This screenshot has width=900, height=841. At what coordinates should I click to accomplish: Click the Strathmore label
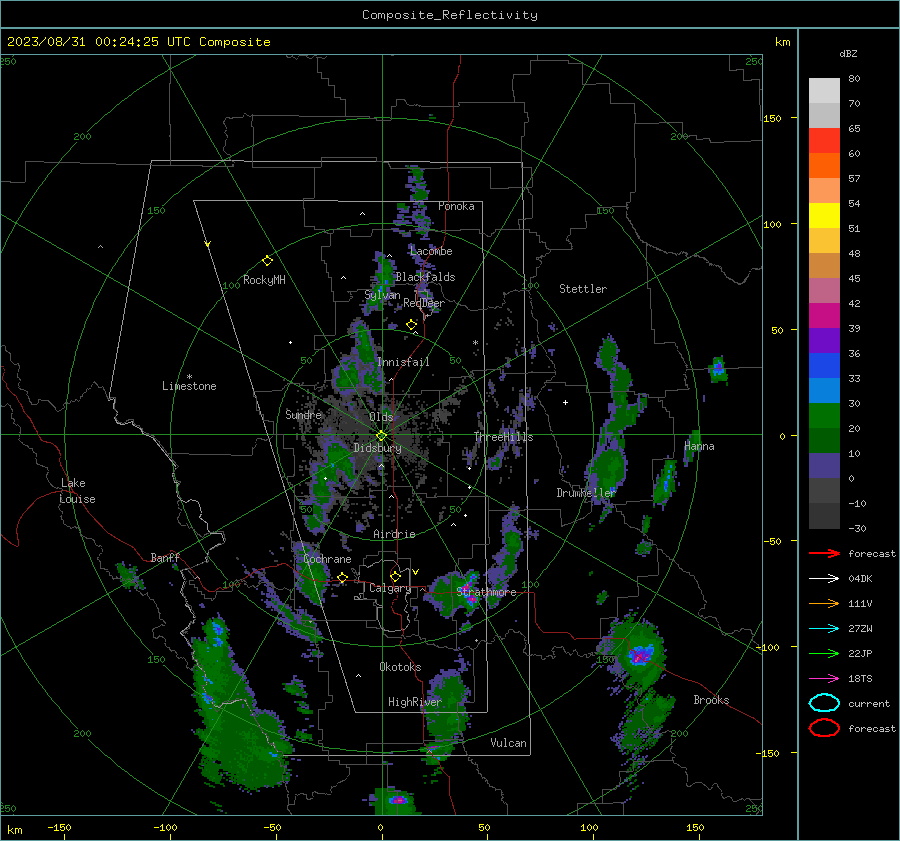pos(486,592)
